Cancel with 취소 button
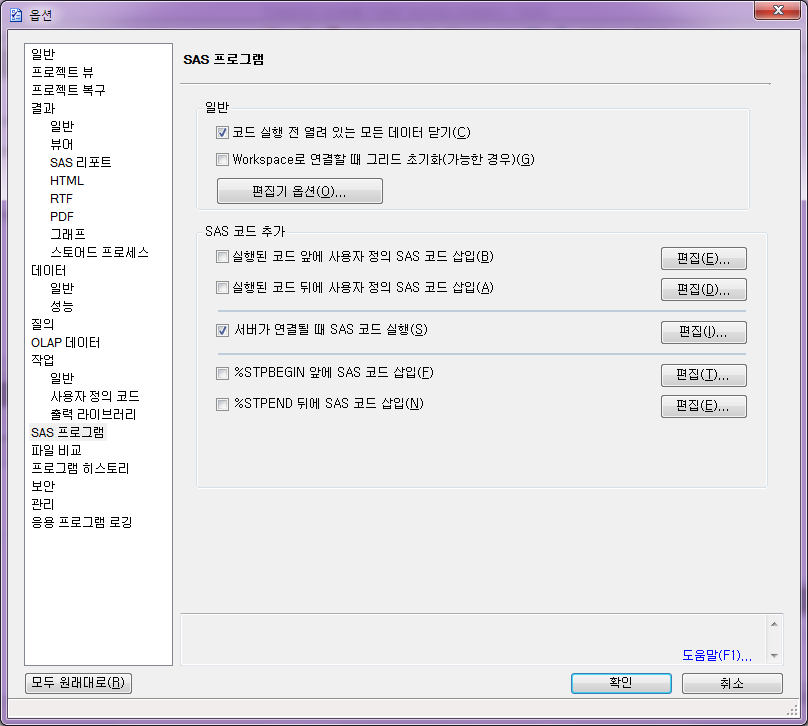This screenshot has width=808, height=726. click(x=732, y=683)
